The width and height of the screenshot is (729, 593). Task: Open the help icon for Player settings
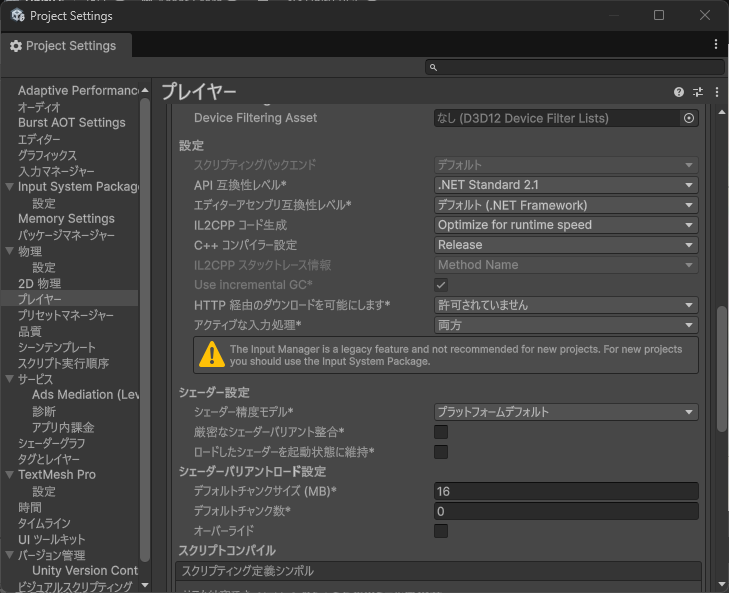click(x=678, y=92)
